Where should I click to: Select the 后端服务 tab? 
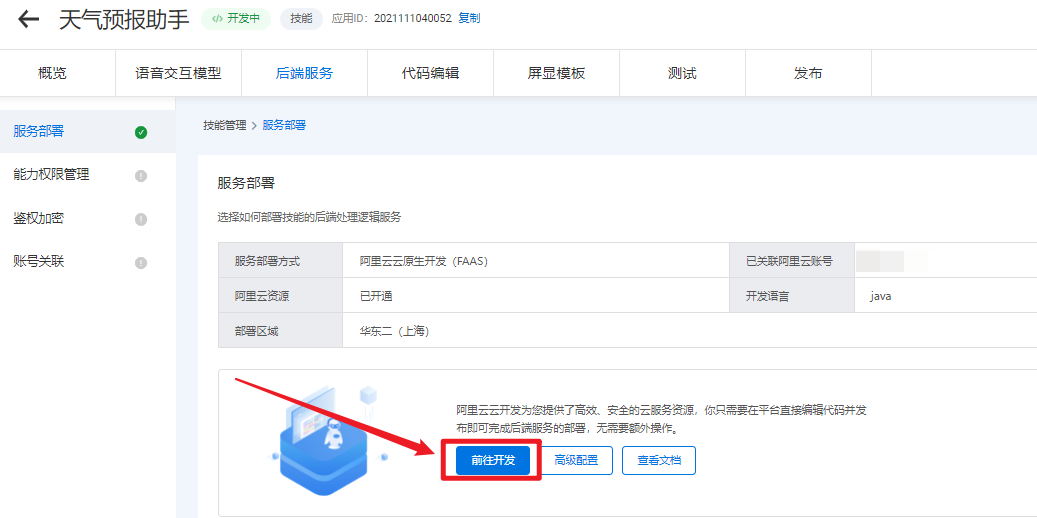click(x=304, y=73)
